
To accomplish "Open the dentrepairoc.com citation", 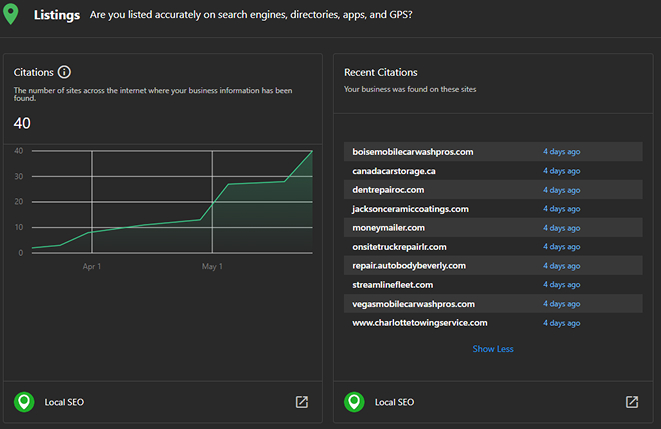I will pos(388,190).
